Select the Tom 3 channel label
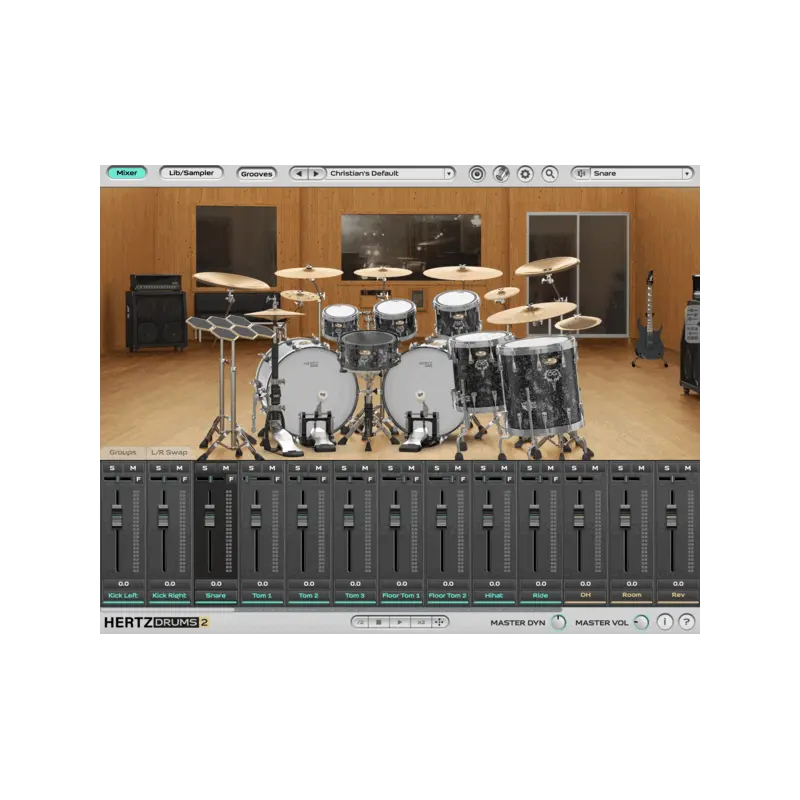 pos(355,595)
